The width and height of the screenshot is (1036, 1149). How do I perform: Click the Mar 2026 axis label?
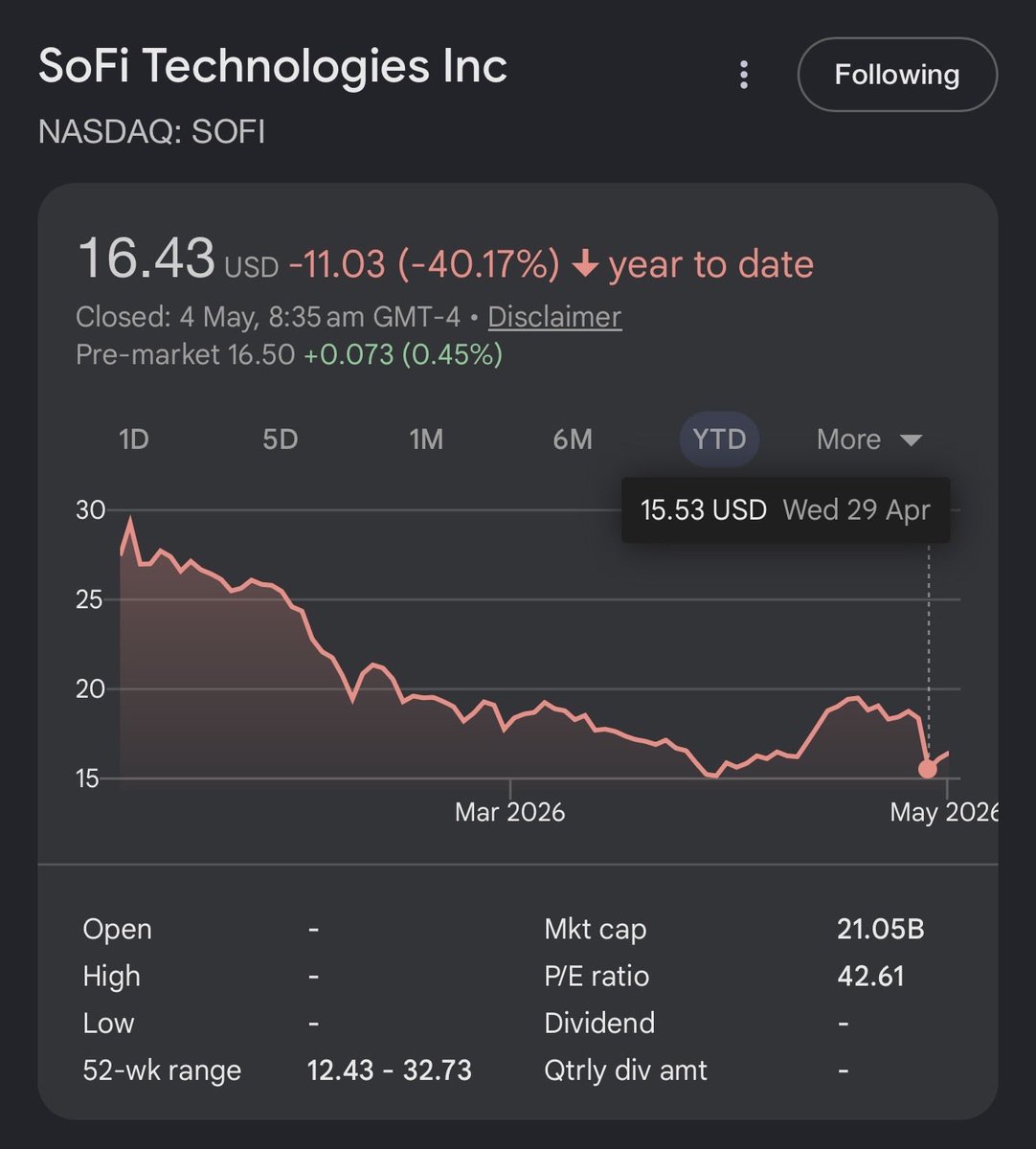(509, 812)
